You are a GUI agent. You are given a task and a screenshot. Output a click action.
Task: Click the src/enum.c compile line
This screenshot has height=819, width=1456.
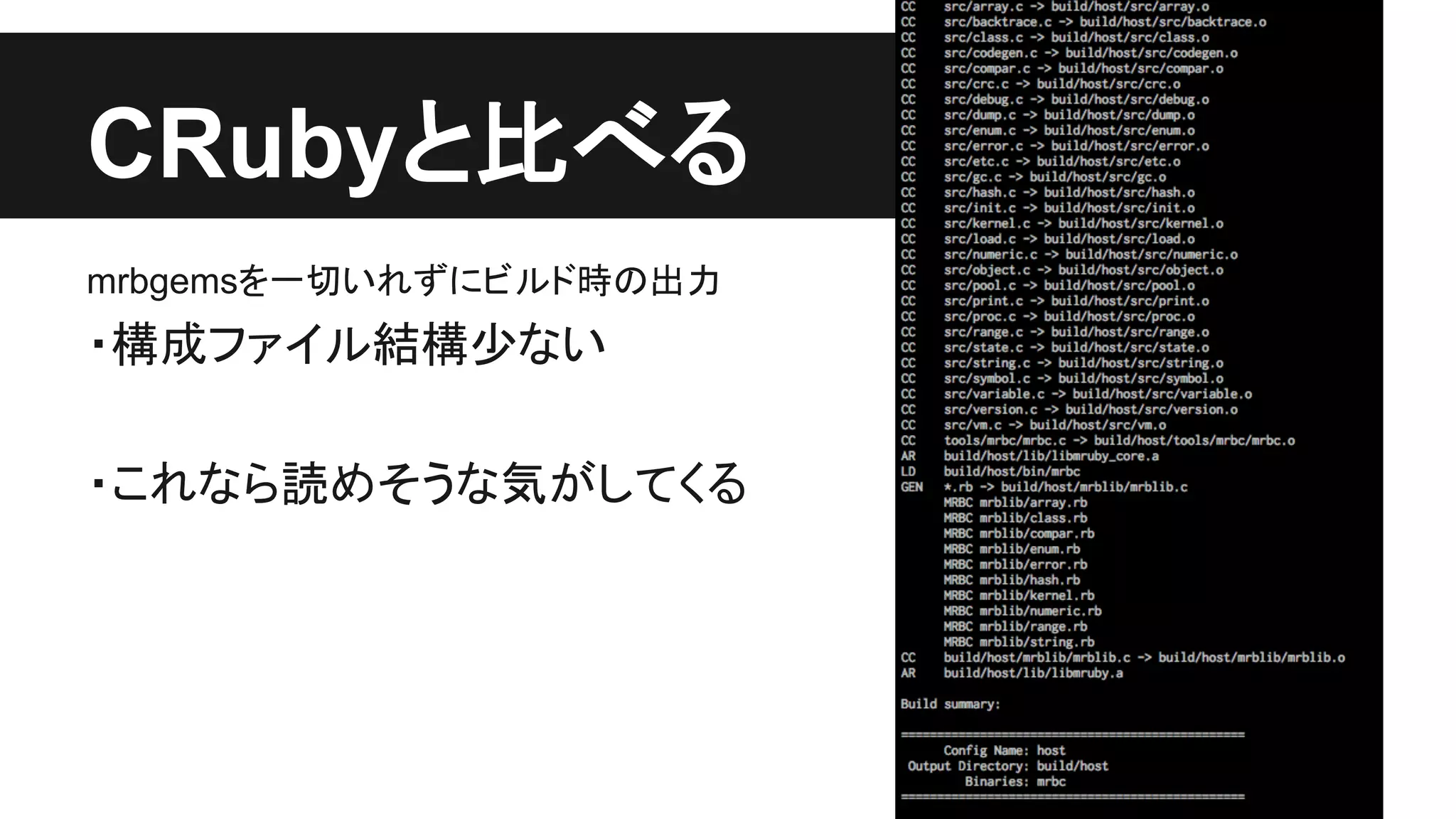pyautogui.click(x=1048, y=131)
